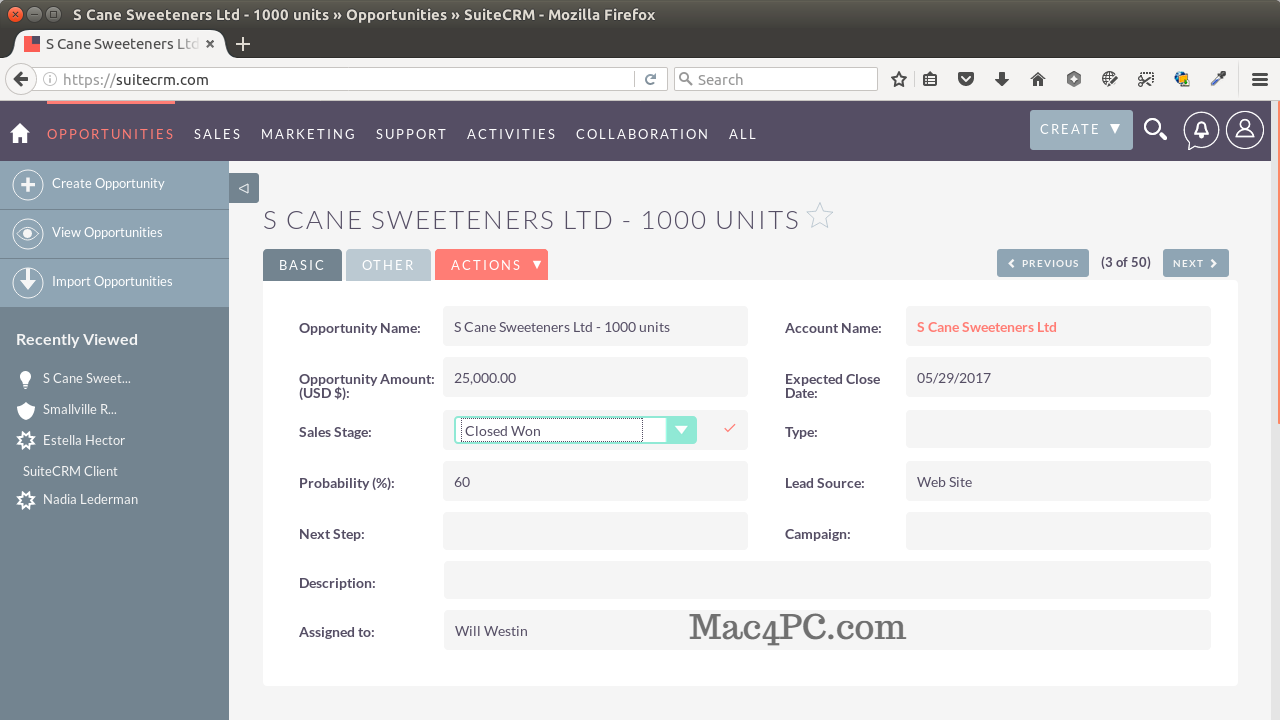1280x720 pixels.
Task: Click the site info icon in URL bar
Action: coord(50,79)
